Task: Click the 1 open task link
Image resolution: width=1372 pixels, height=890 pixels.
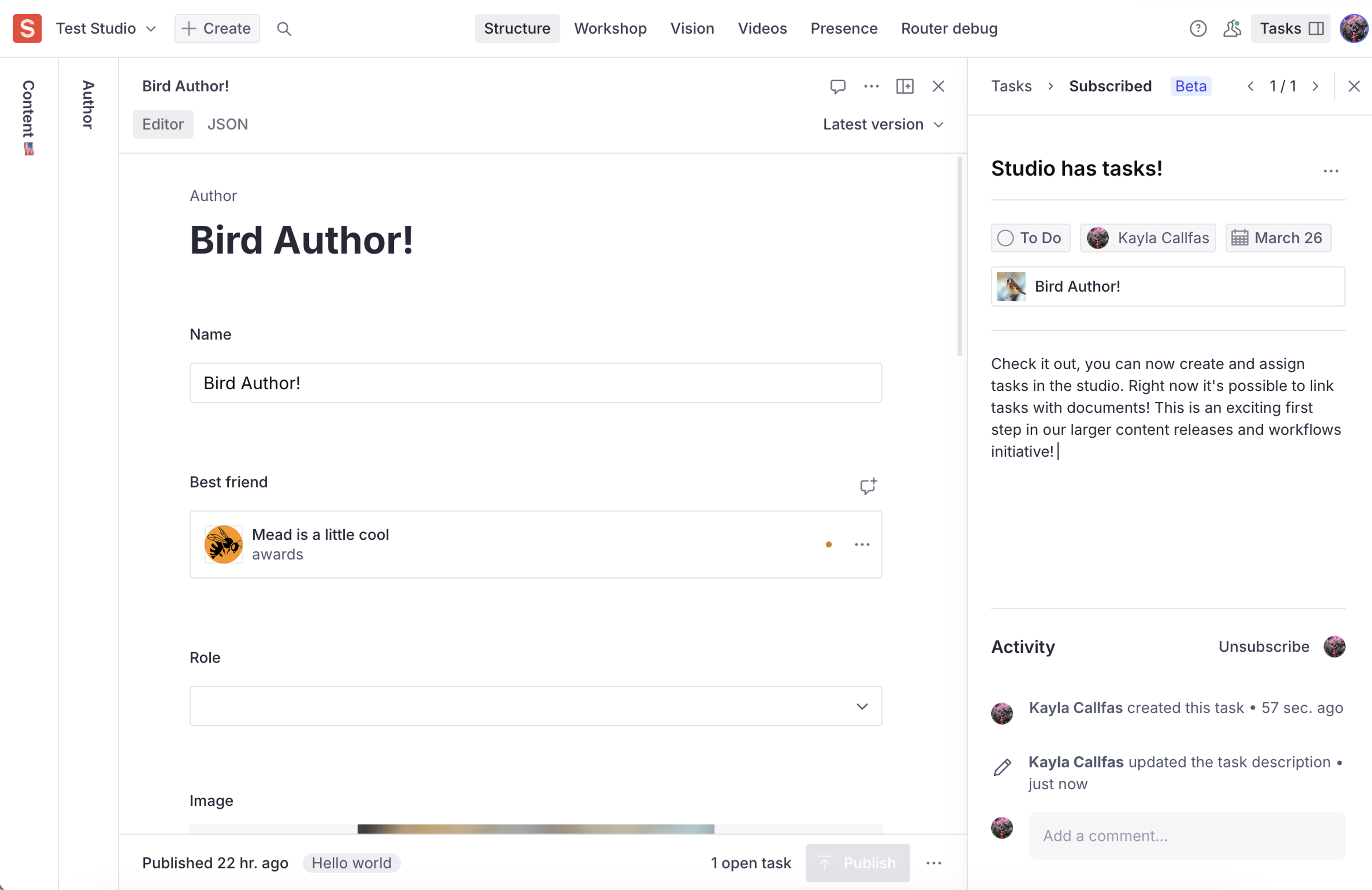Action: [x=751, y=862]
